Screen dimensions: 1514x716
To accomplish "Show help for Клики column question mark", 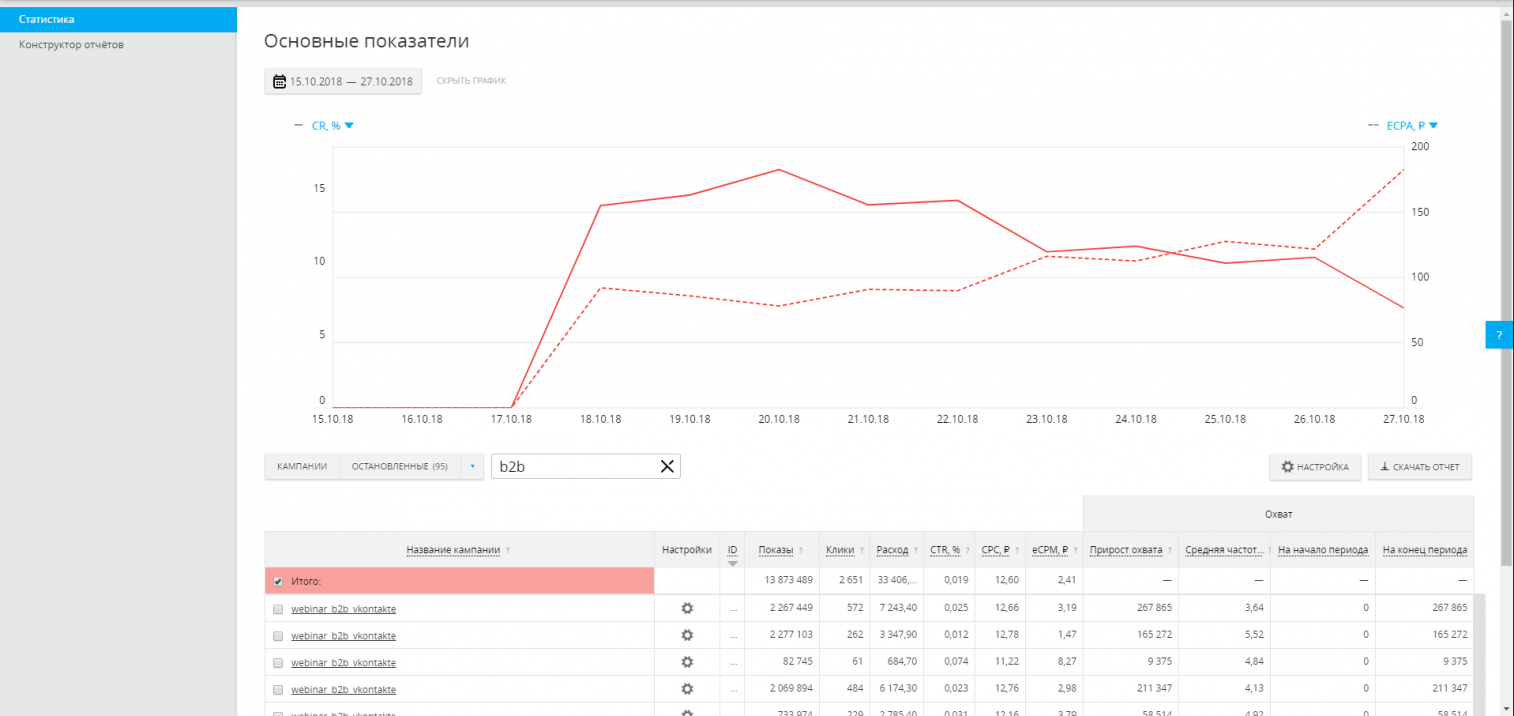I will [x=861, y=550].
